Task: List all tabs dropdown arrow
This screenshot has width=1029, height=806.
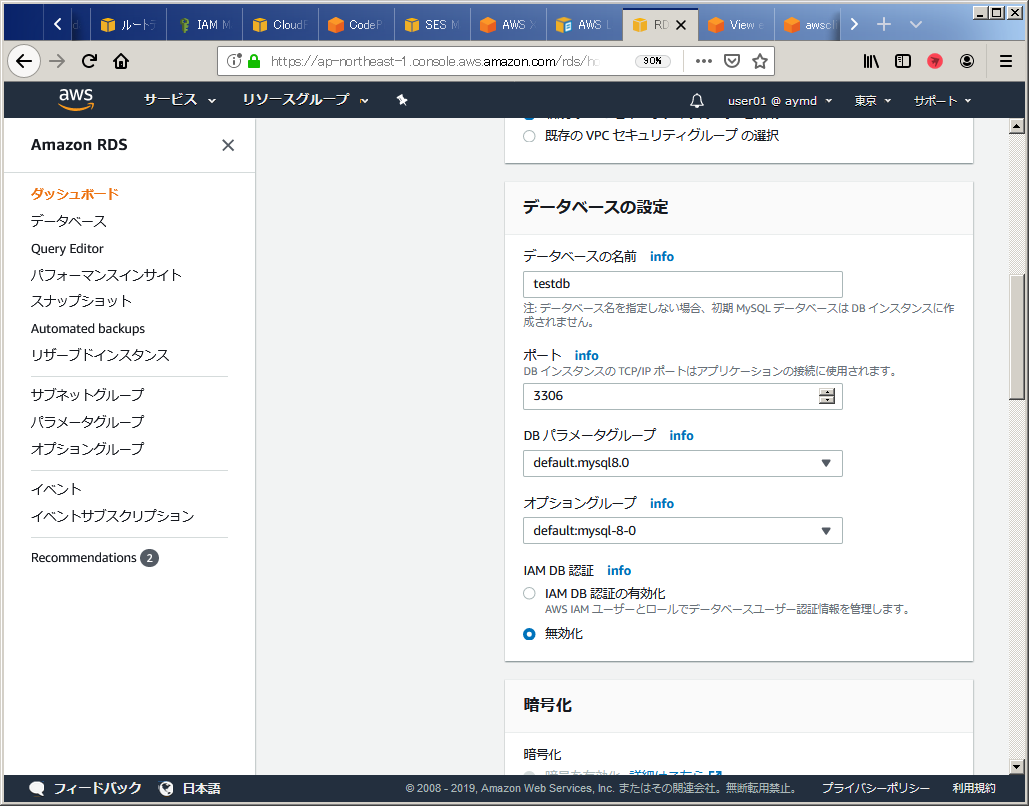Action: [916, 24]
